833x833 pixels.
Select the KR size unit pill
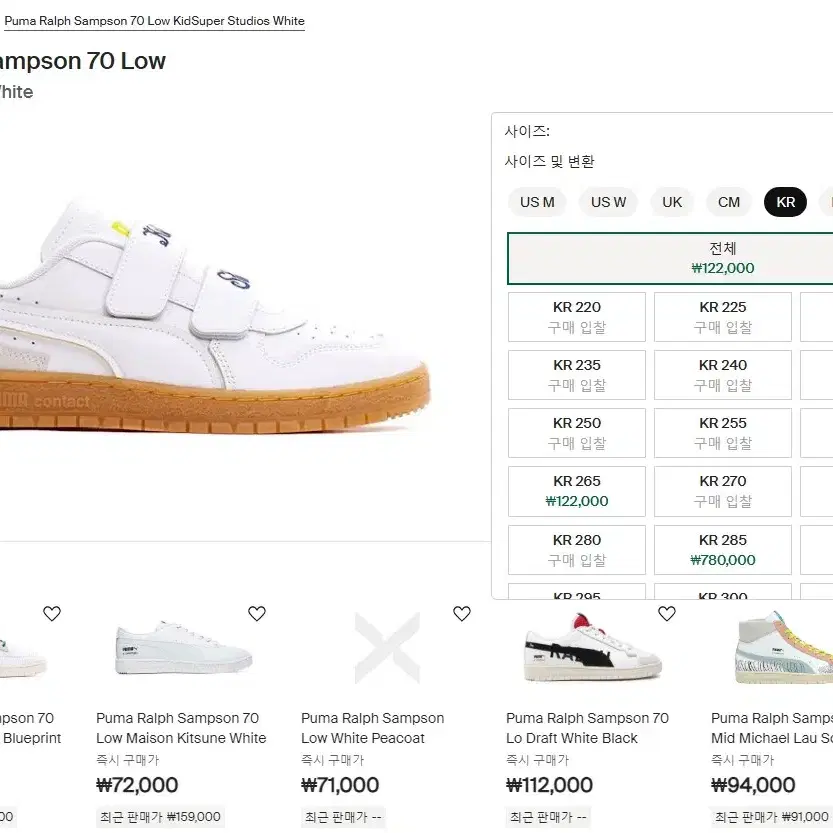pyautogui.click(x=785, y=202)
